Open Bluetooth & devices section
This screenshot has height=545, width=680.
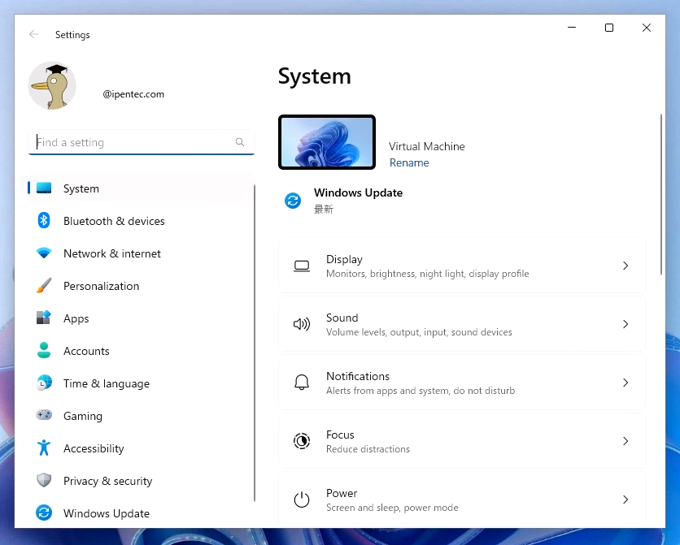coord(141,221)
